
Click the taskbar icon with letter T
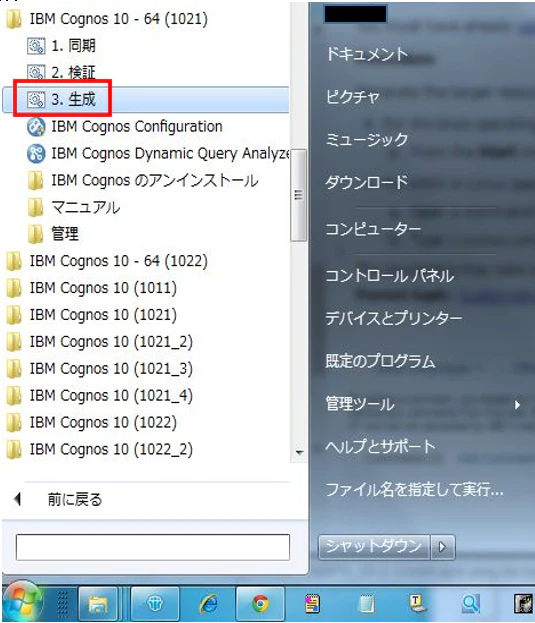[417, 604]
